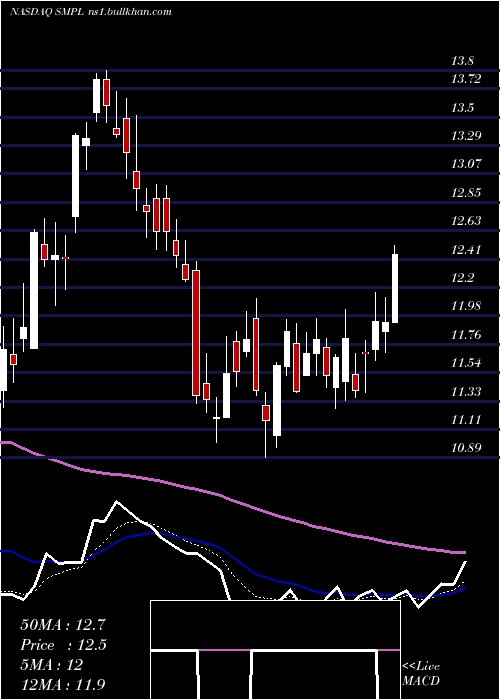The width and height of the screenshot is (500, 700).
Task: Click the large red candlestick dropping to 11.33
Action: [x=196, y=333]
